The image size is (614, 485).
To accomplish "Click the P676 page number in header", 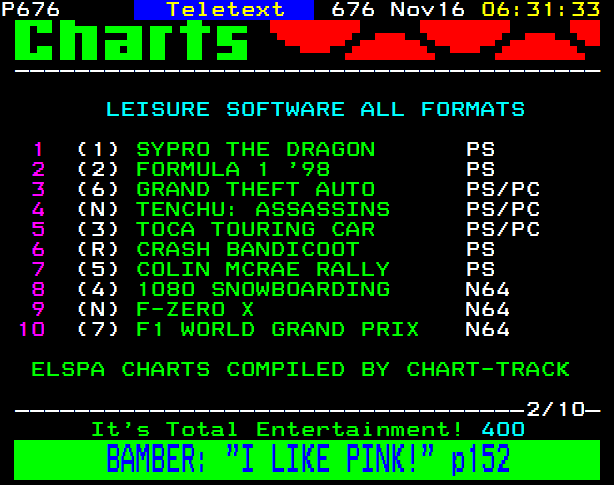I will [31, 9].
